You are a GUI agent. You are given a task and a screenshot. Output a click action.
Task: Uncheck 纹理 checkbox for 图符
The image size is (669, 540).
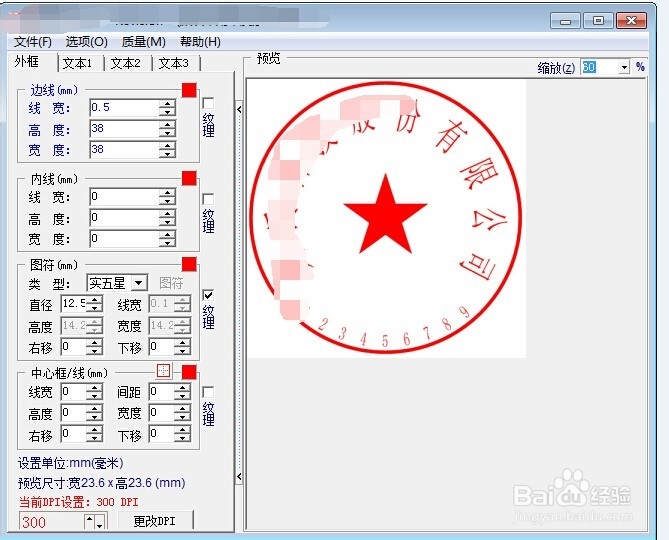click(x=208, y=295)
